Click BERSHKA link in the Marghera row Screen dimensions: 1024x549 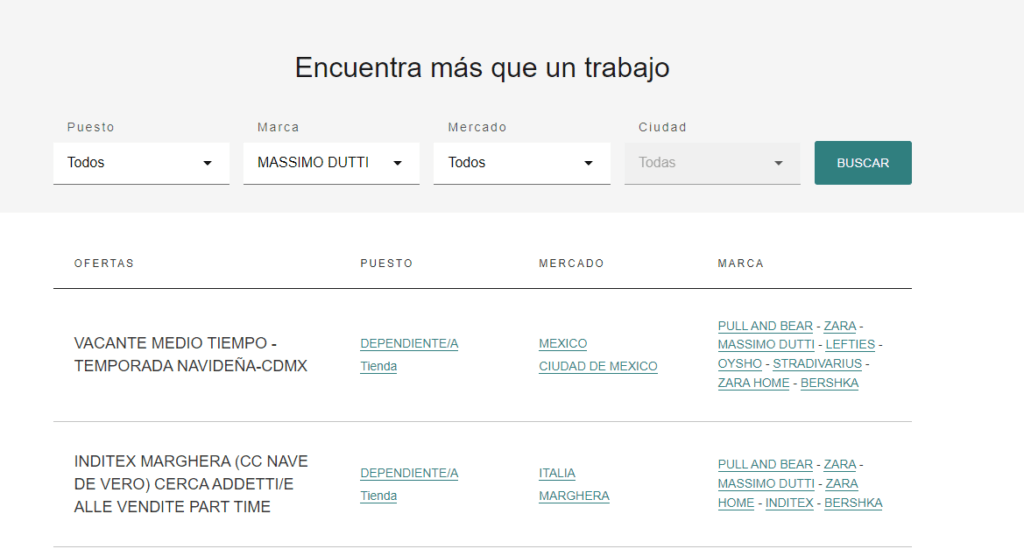853,503
